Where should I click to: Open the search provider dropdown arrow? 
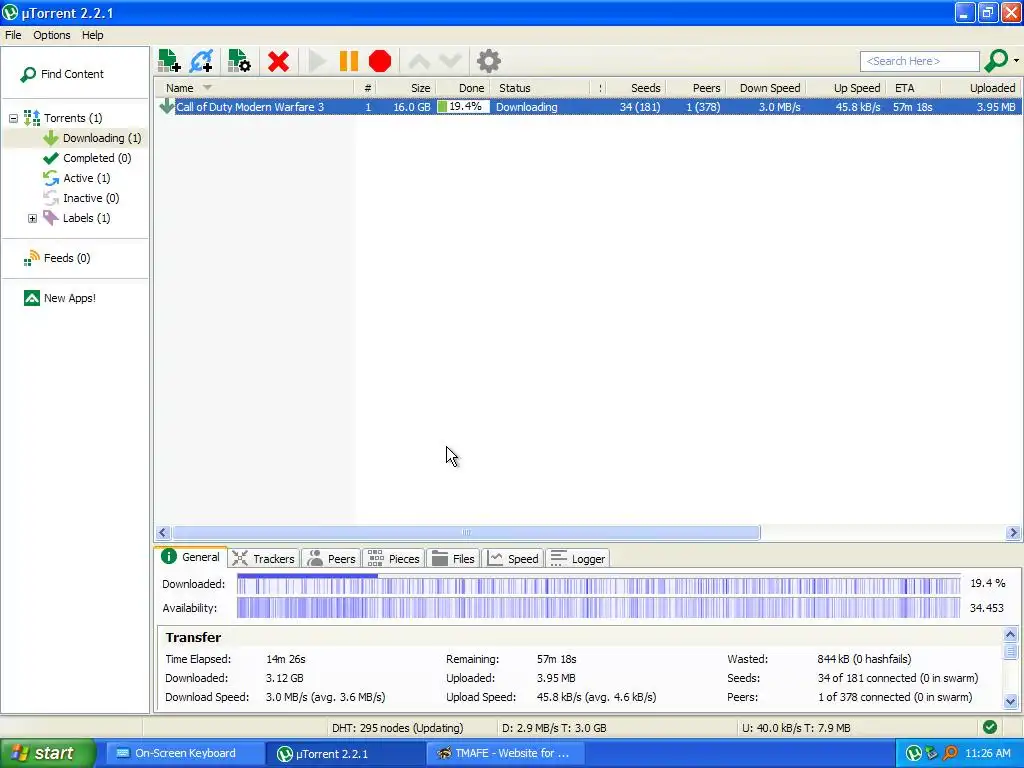pyautogui.click(x=1016, y=61)
